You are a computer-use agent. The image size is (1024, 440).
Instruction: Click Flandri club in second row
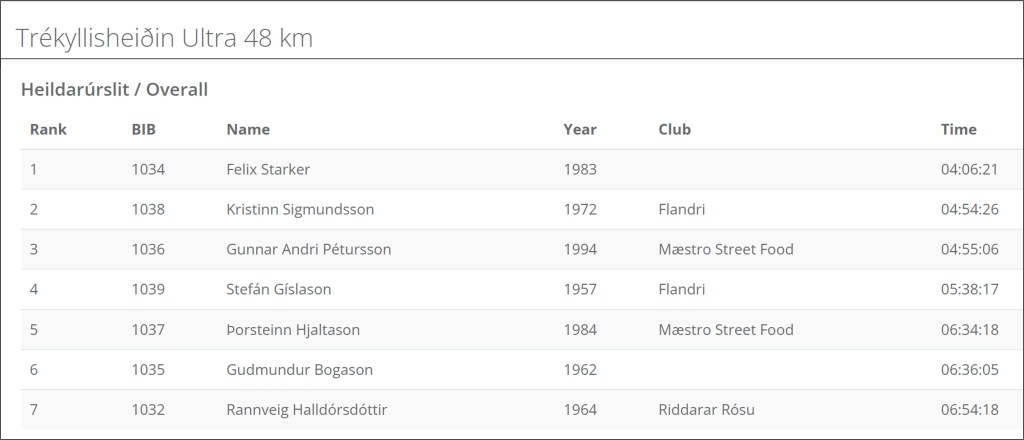point(682,209)
